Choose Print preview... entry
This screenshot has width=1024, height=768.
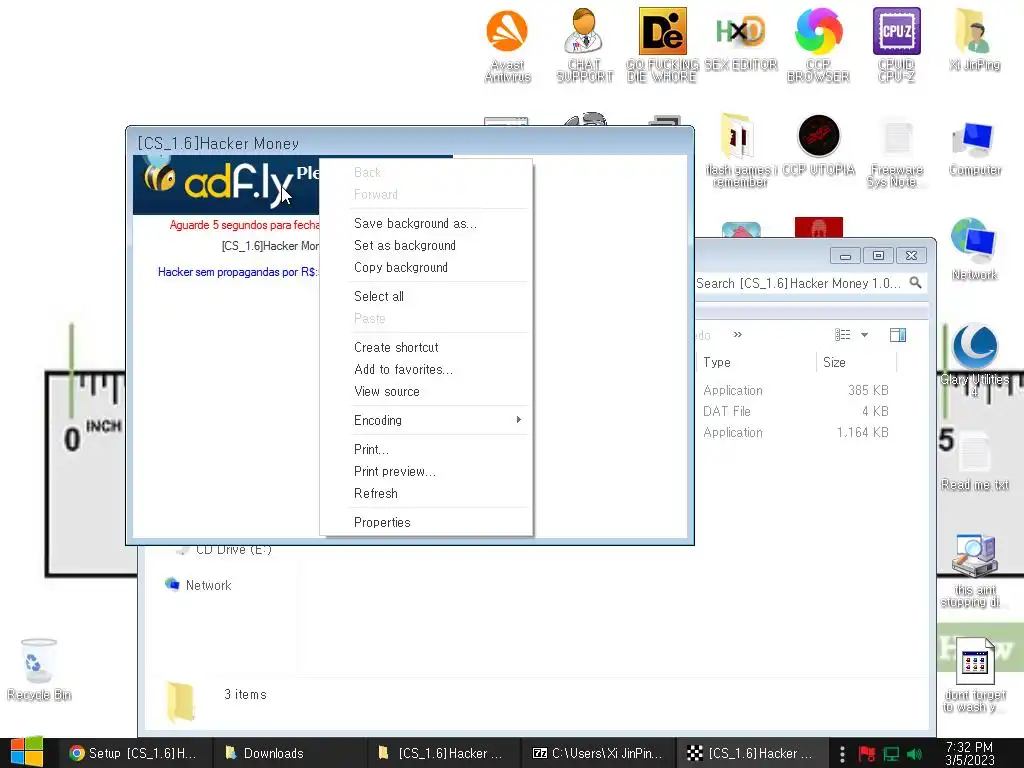click(426, 472)
